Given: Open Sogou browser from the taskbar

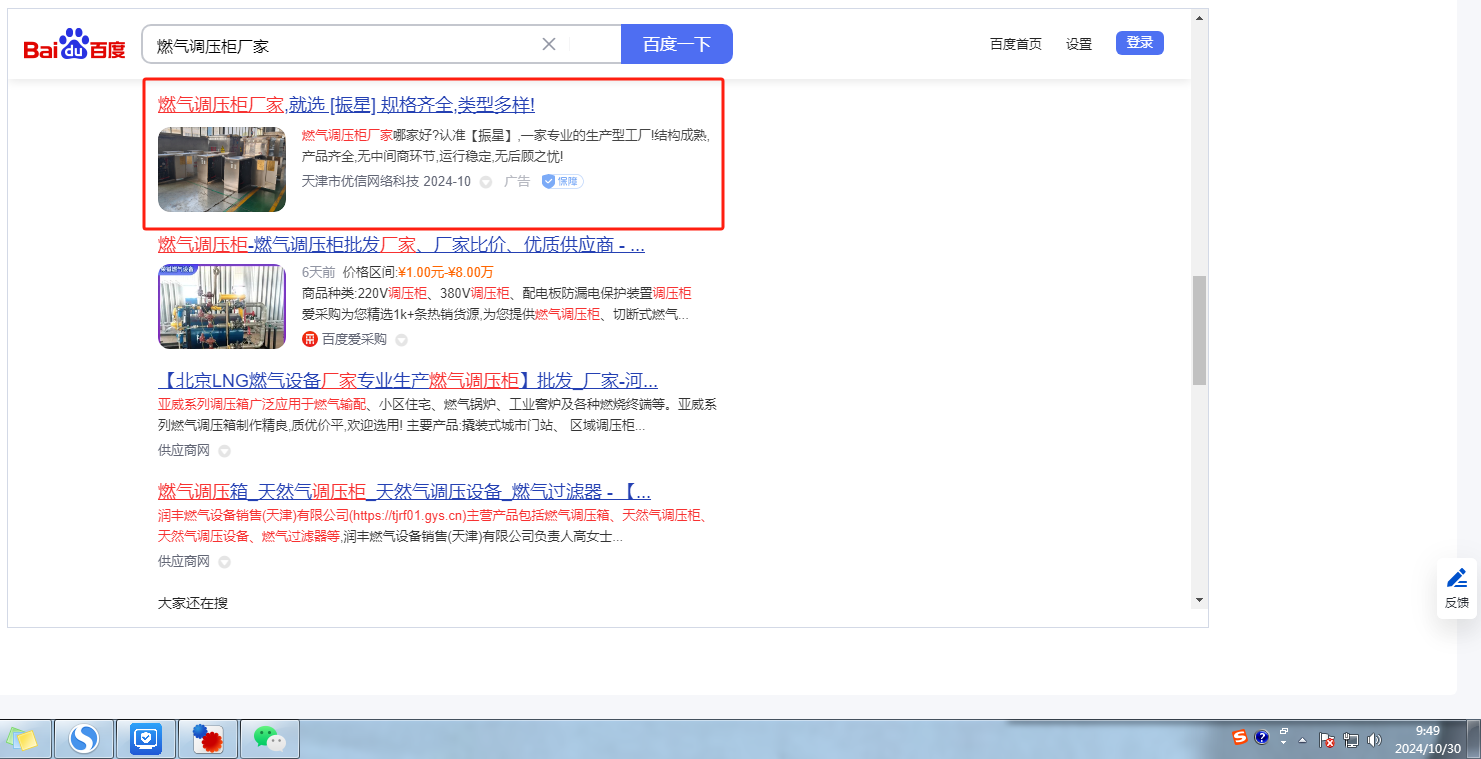Looking at the screenshot, I should [84, 739].
